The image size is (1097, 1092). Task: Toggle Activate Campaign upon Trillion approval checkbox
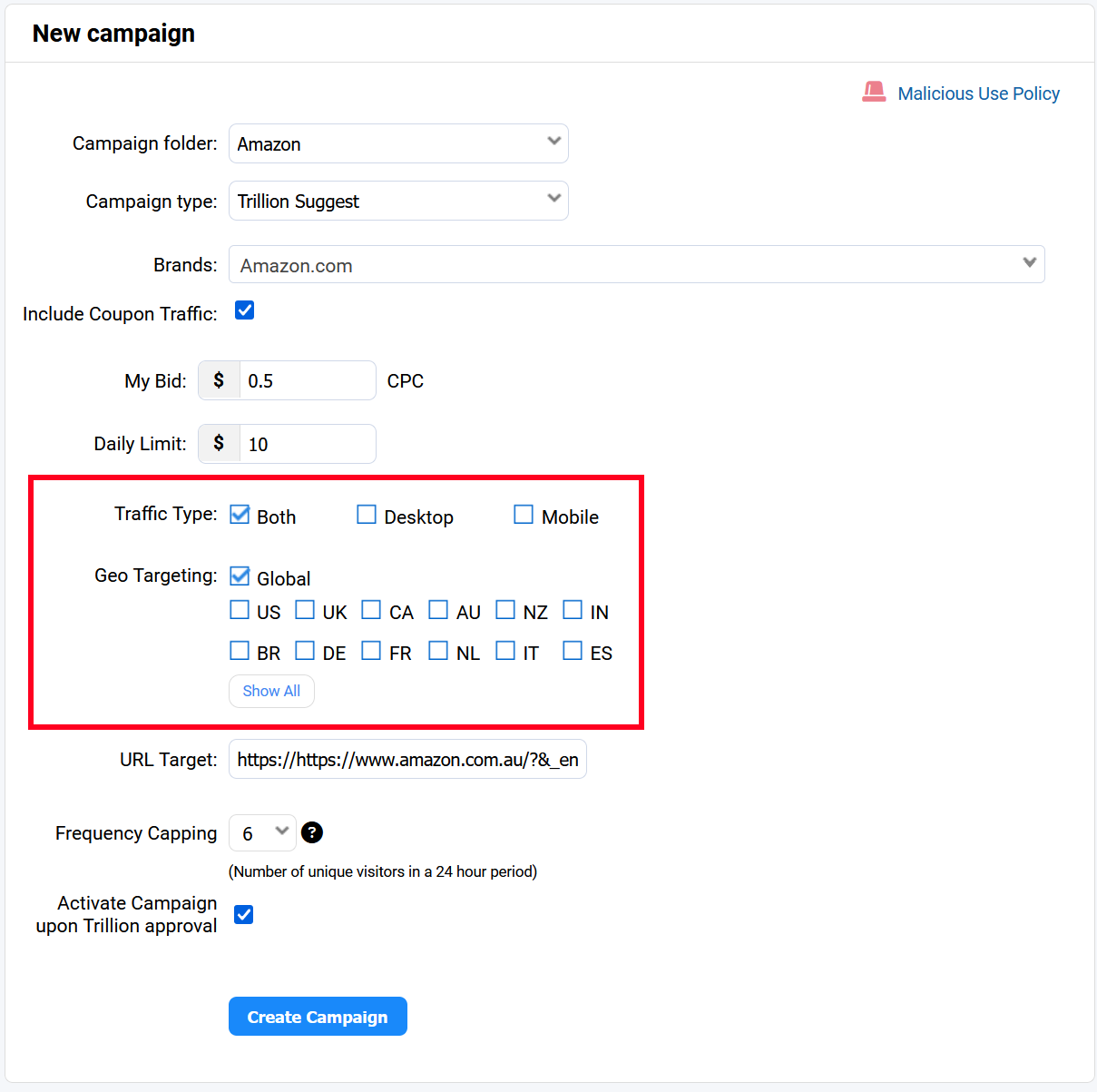point(243,914)
